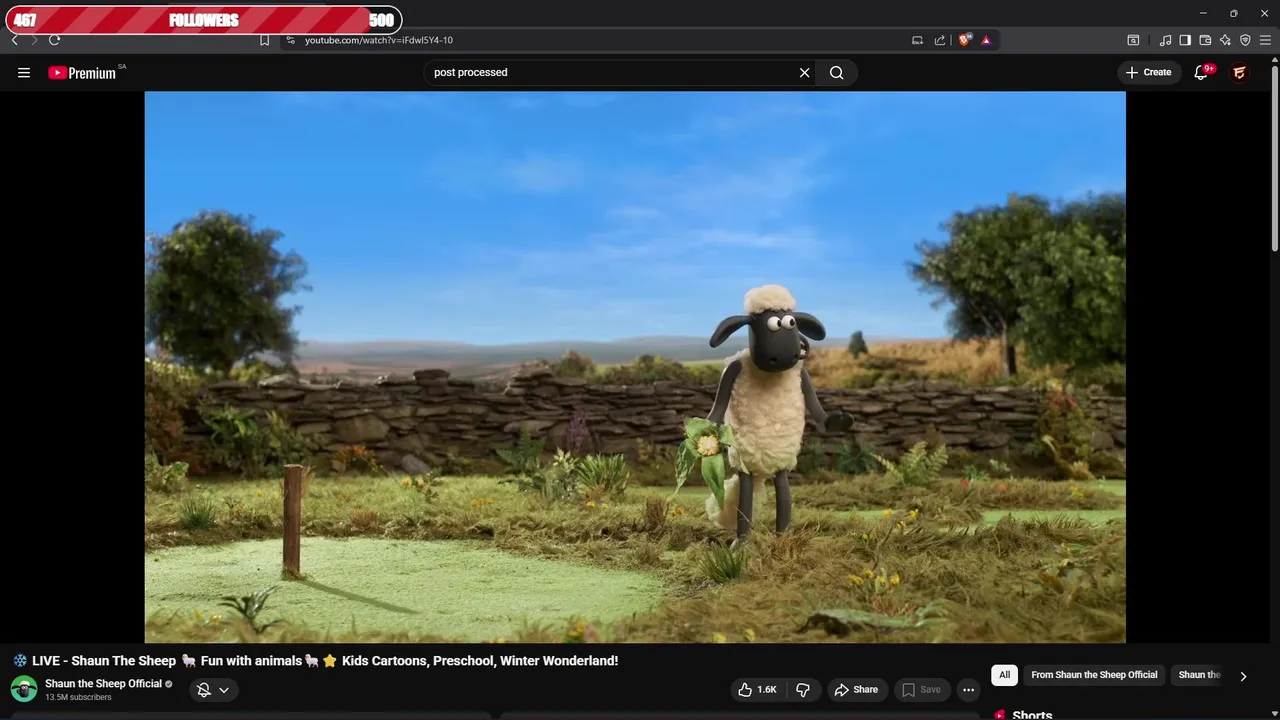Dislike the video
The image size is (1280, 720).
803,690
